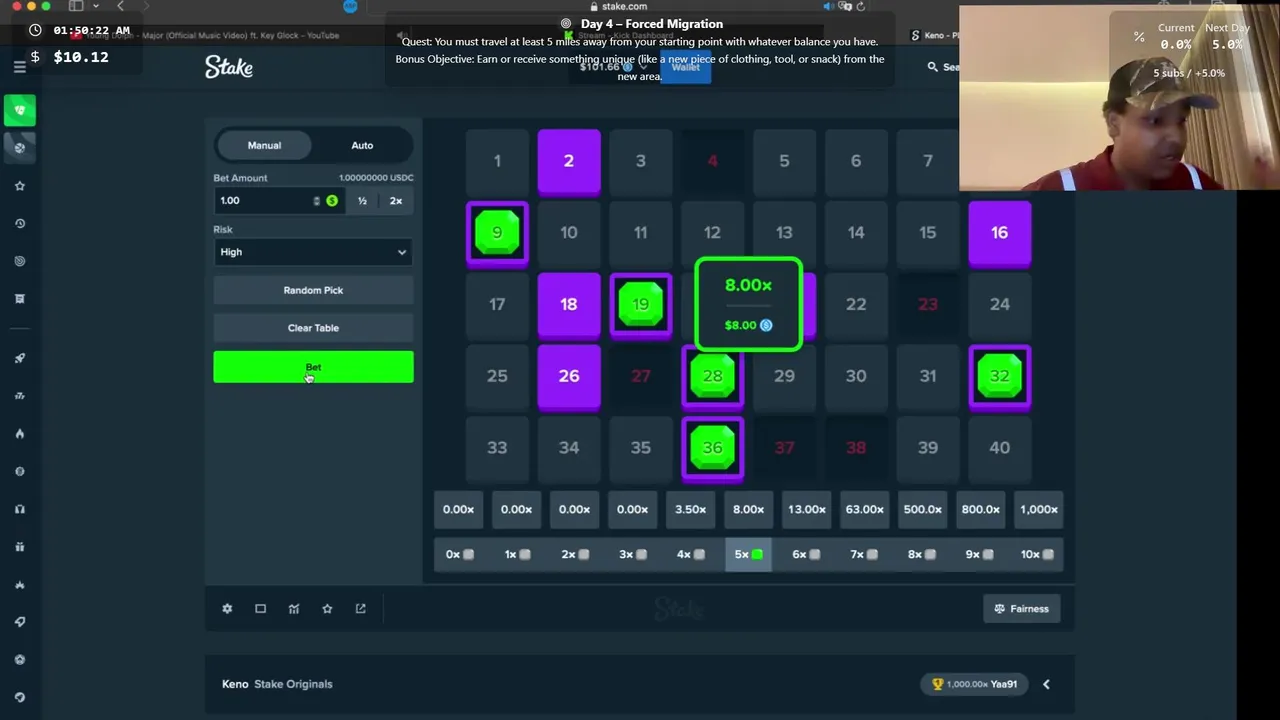Deselect Keno tile 16
The height and width of the screenshot is (720, 1280).
[1000, 233]
